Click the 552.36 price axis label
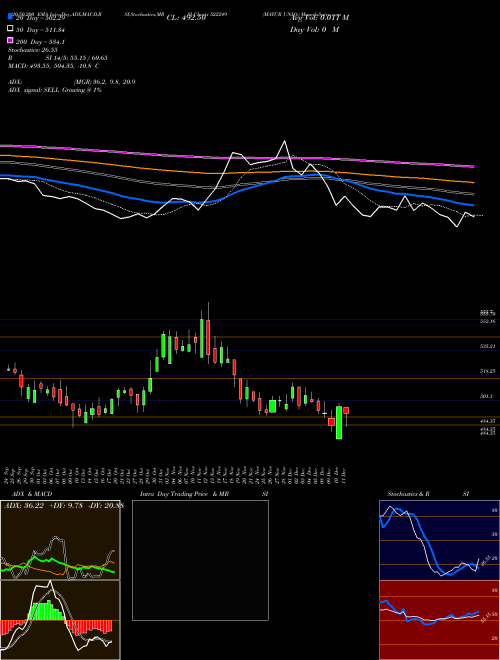 click(x=487, y=321)
